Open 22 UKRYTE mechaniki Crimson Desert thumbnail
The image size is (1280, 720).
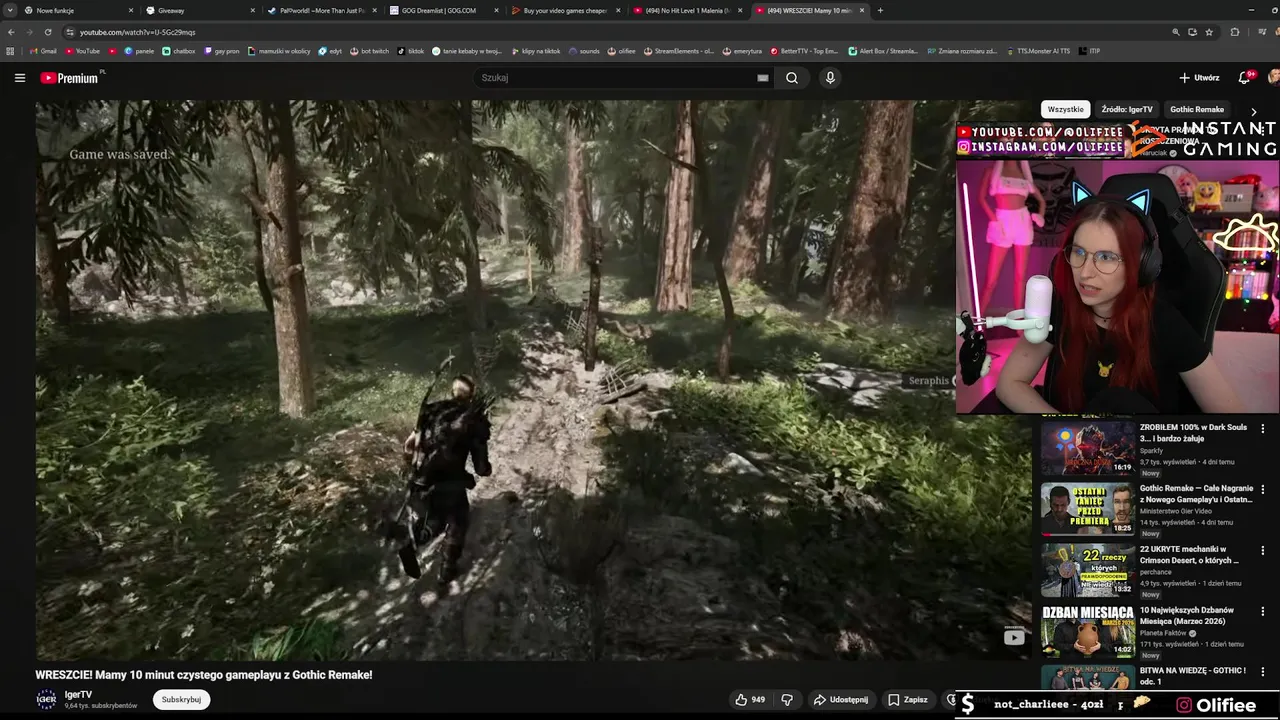[x=1088, y=570]
